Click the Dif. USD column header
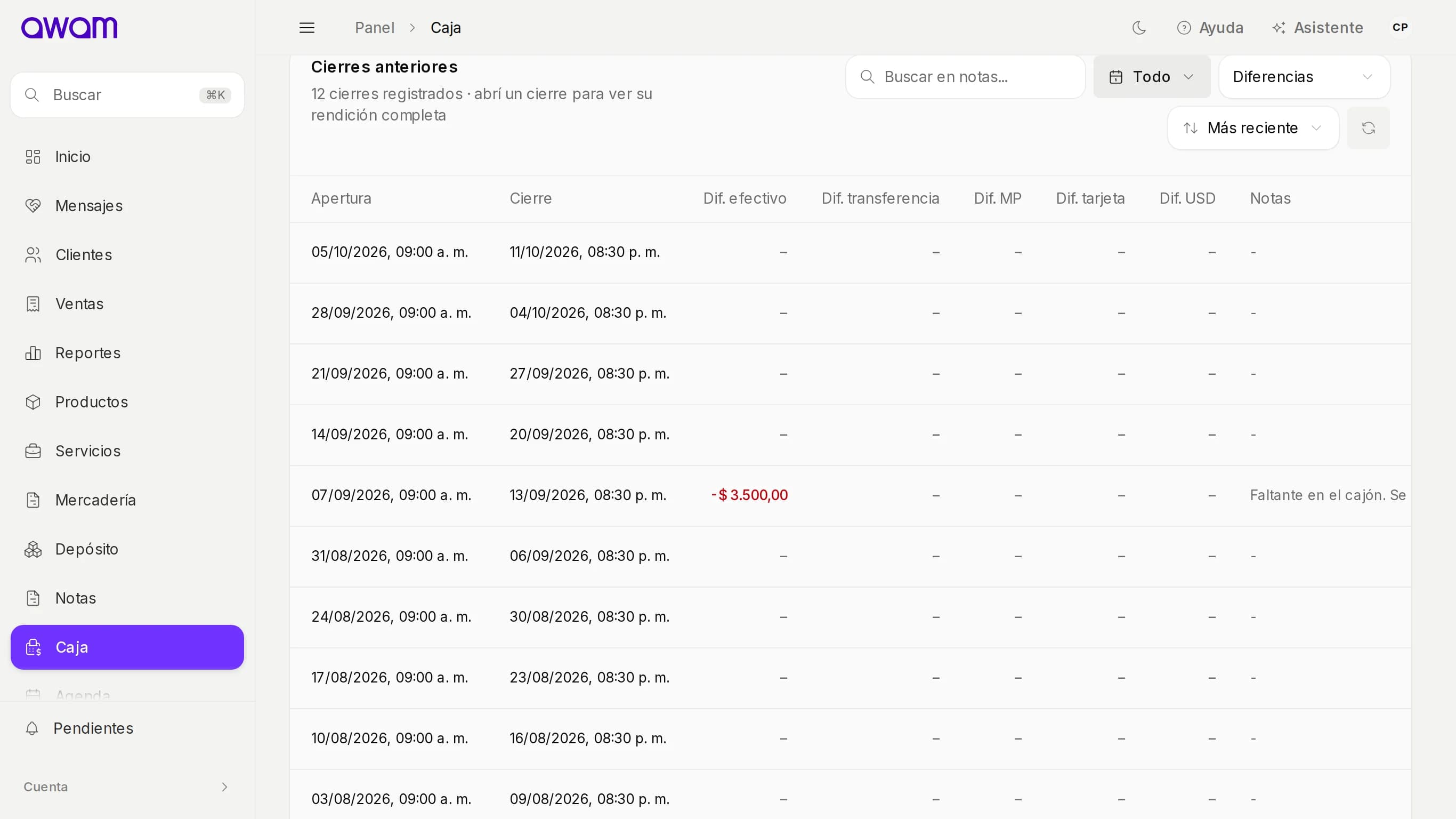Image resolution: width=1456 pixels, height=819 pixels. tap(1187, 198)
